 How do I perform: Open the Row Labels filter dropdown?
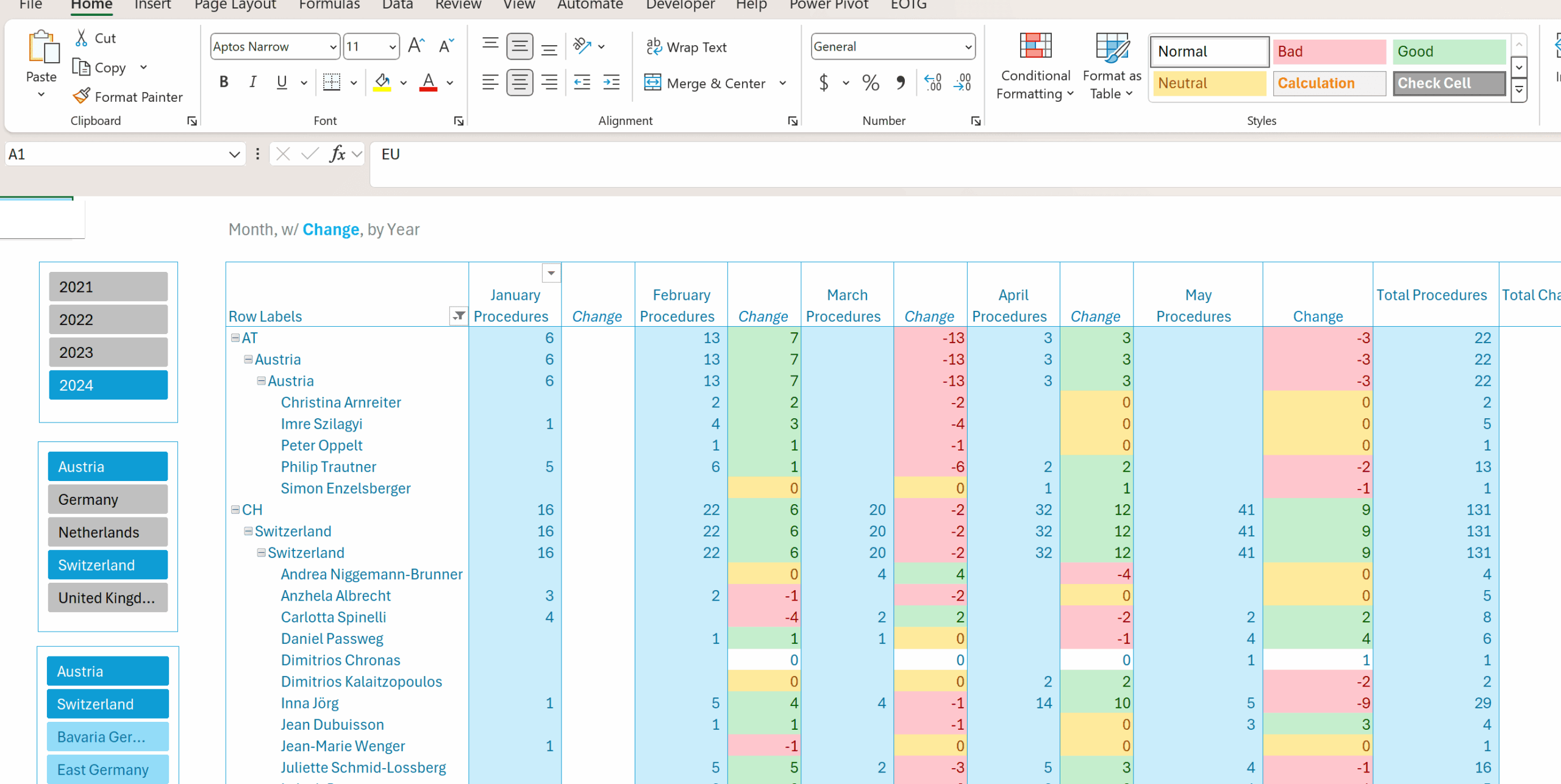(x=459, y=316)
